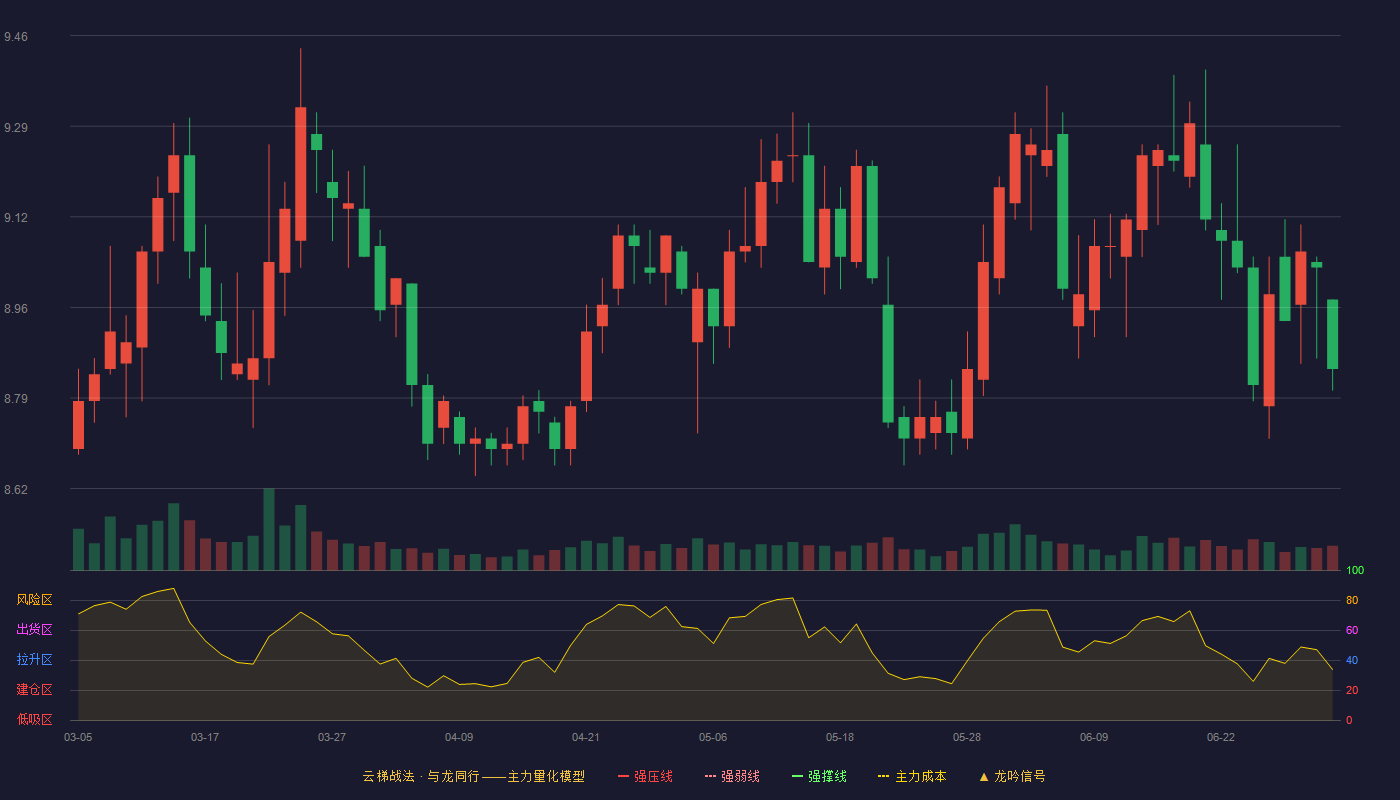The height and width of the screenshot is (800, 1400).
Task: Toggle the 强压线 legend entry
Action: (645, 776)
